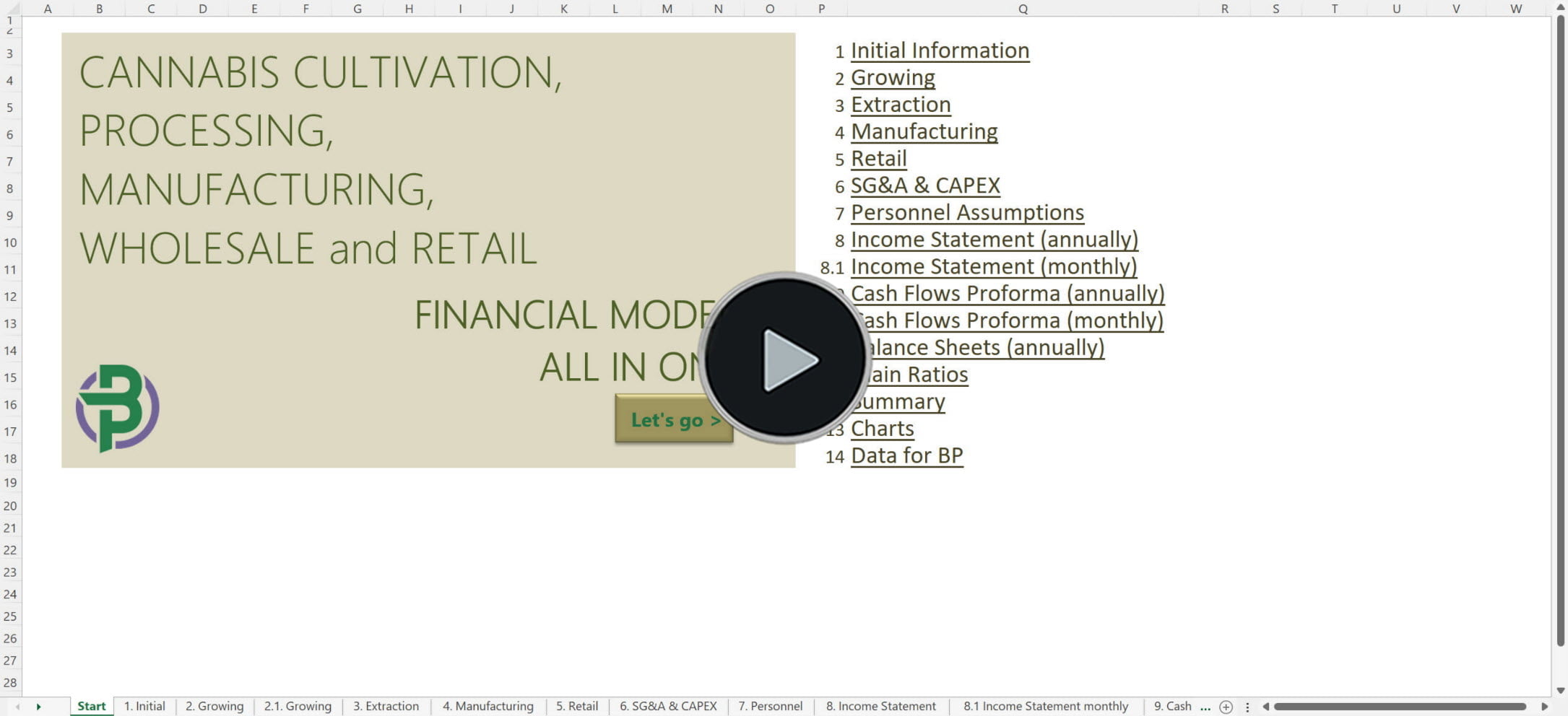This screenshot has height=716, width=1568.
Task: Open the Growing link in contents
Action: (893, 77)
